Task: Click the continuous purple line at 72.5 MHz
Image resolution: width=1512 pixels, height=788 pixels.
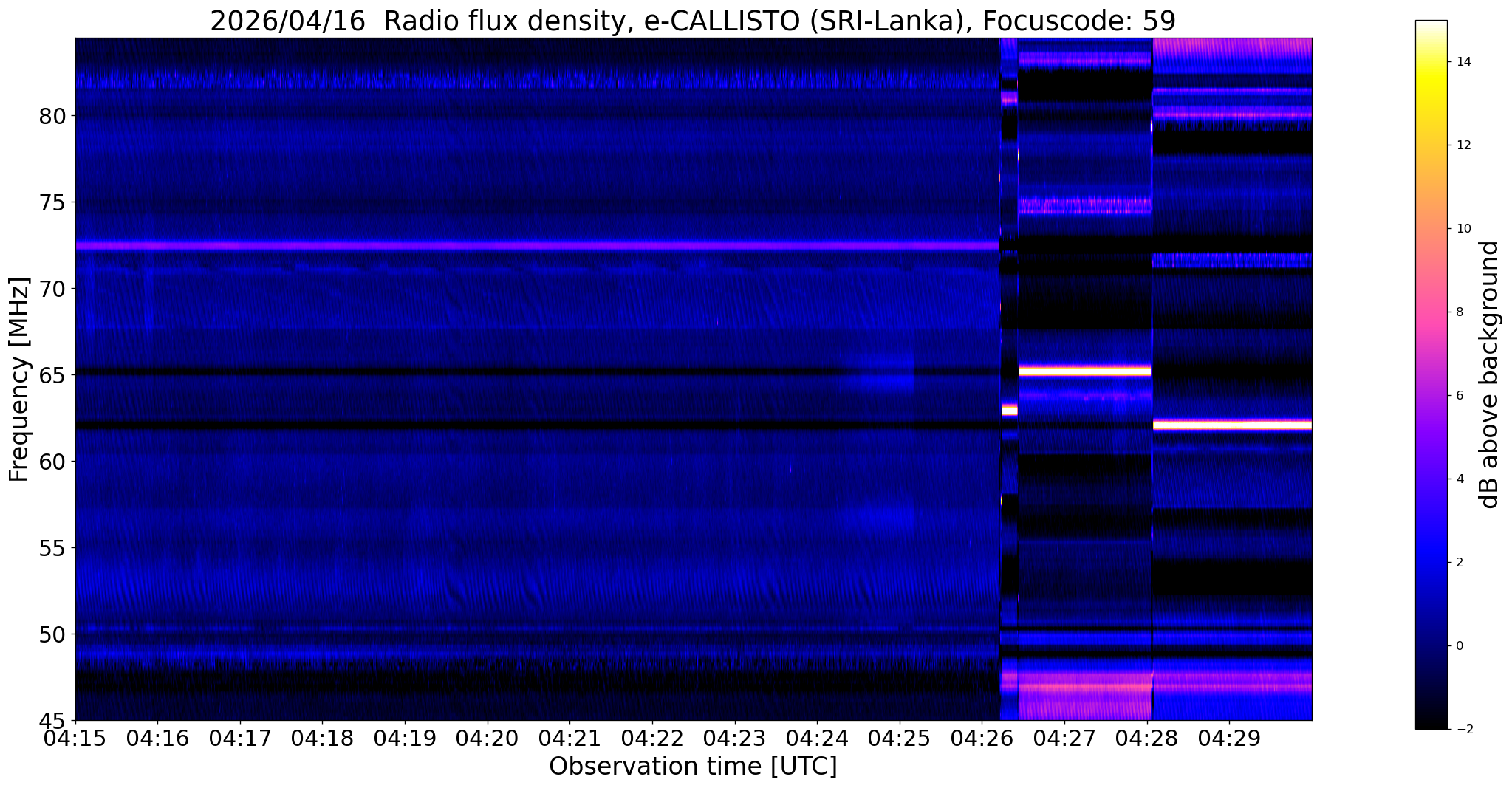Action: click(x=537, y=245)
